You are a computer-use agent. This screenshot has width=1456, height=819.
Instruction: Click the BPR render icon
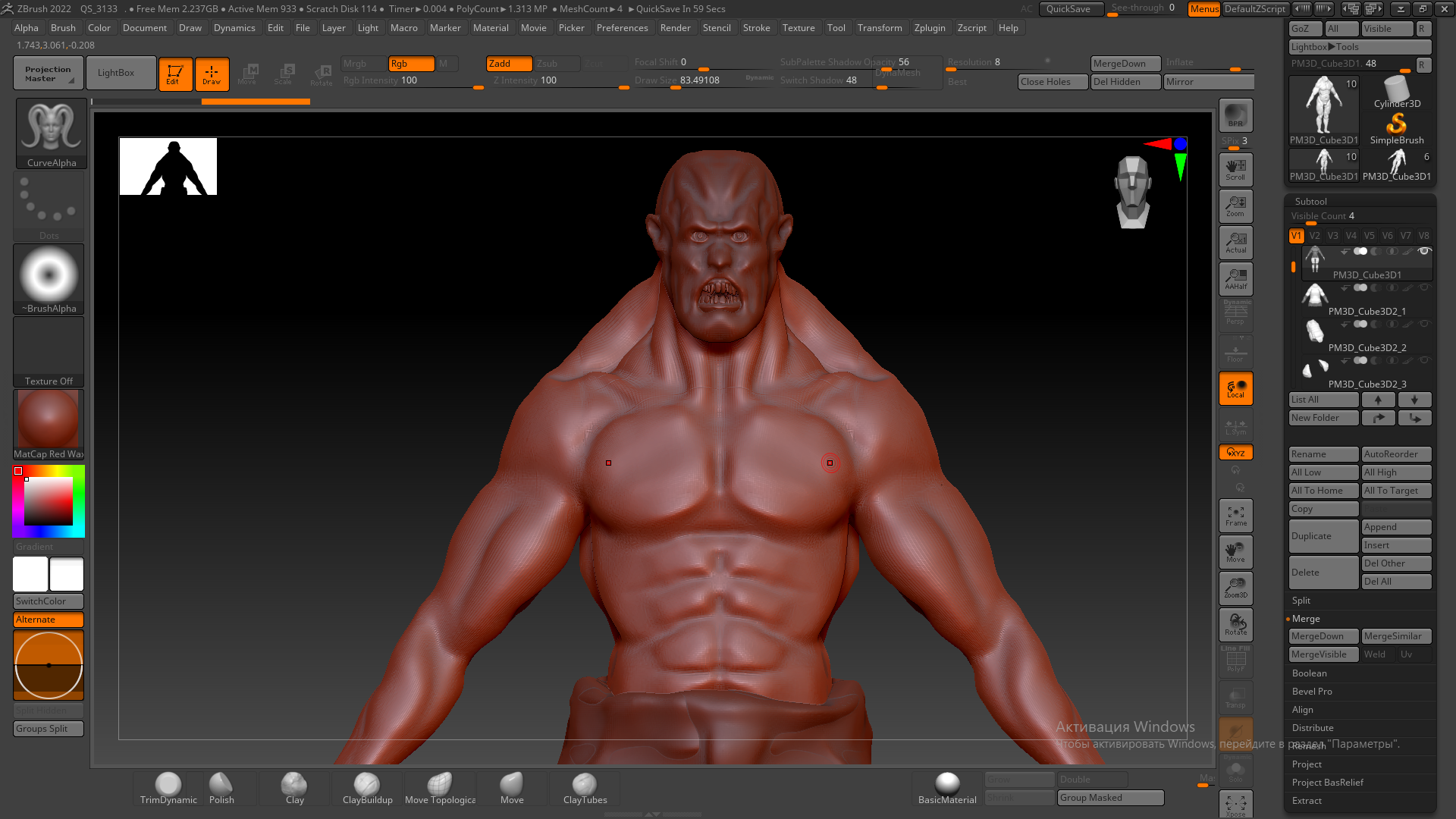(x=1235, y=115)
